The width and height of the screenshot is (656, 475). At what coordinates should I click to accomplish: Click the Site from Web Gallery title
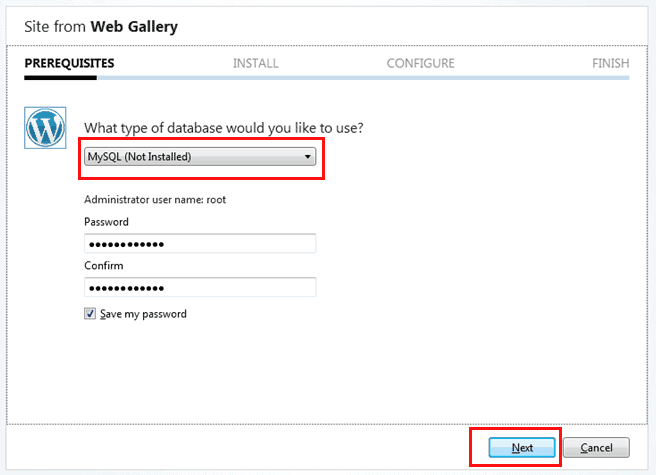click(x=101, y=26)
